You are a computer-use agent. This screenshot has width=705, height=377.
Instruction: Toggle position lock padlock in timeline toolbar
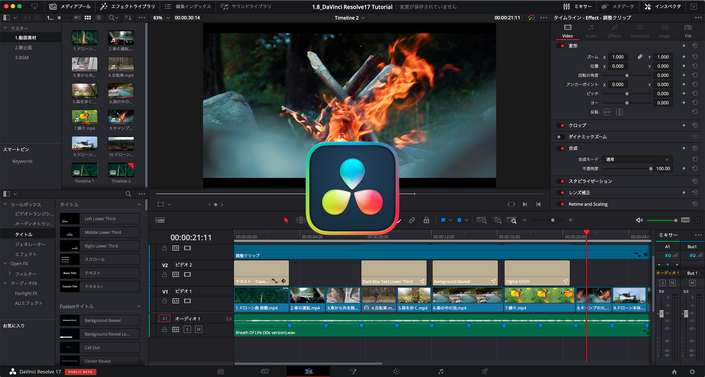pos(426,220)
